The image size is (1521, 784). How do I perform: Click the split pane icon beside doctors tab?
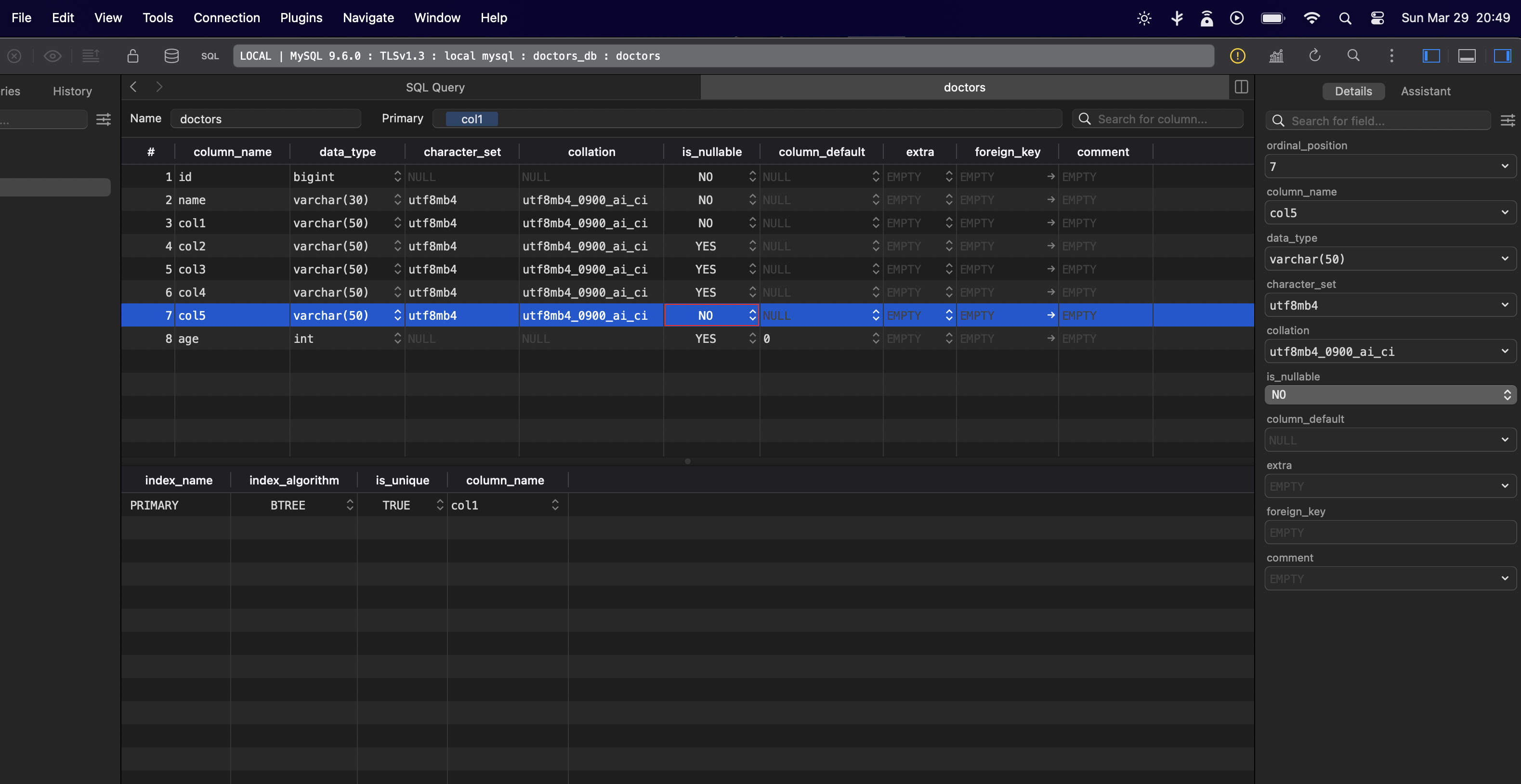point(1241,87)
